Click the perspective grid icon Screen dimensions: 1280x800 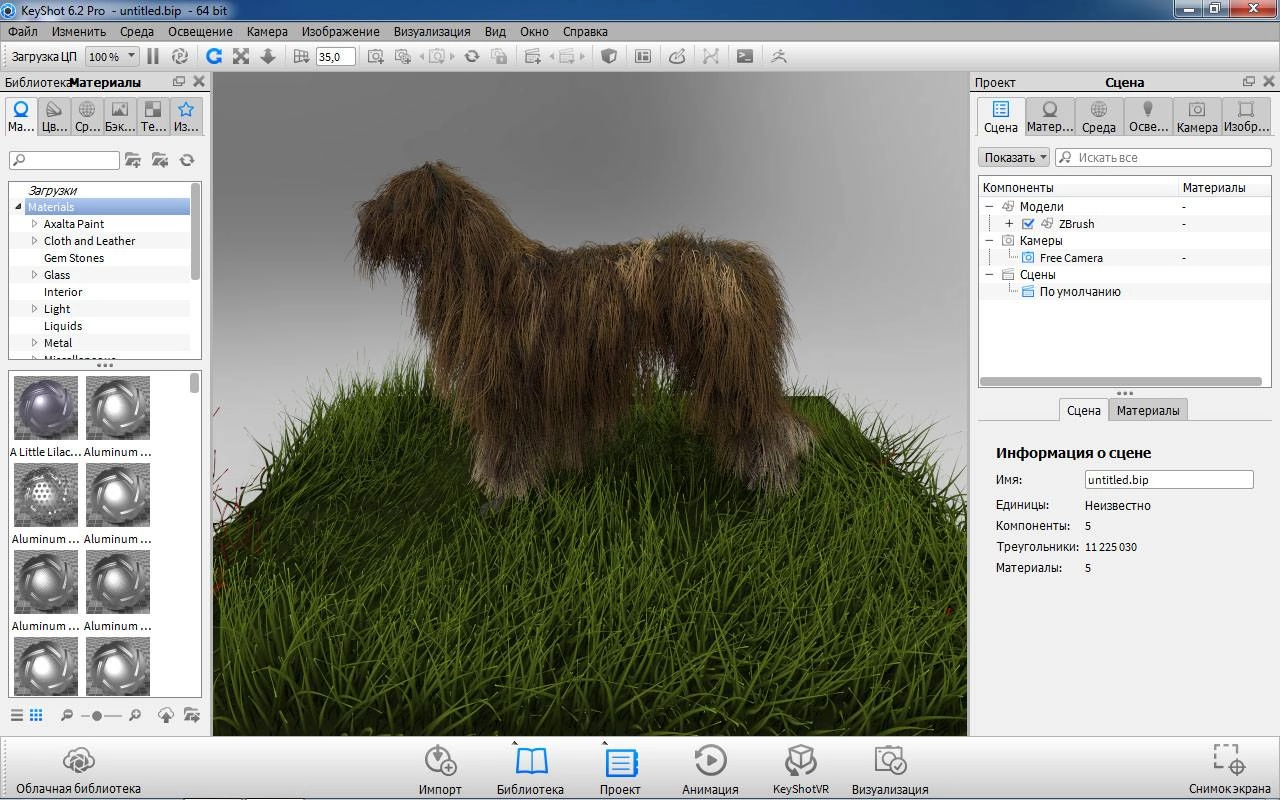click(301, 57)
